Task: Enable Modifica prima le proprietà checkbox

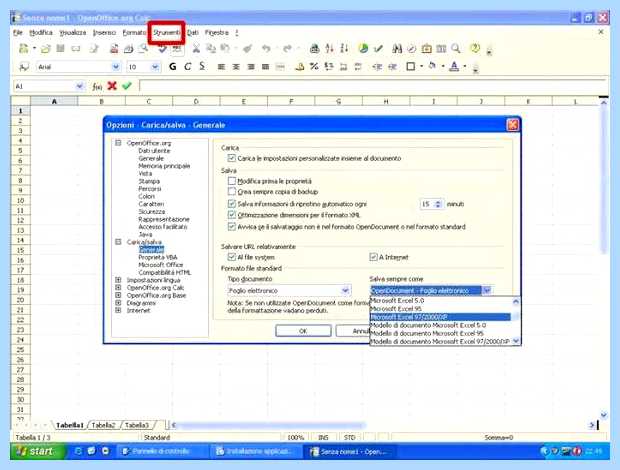Action: click(232, 181)
